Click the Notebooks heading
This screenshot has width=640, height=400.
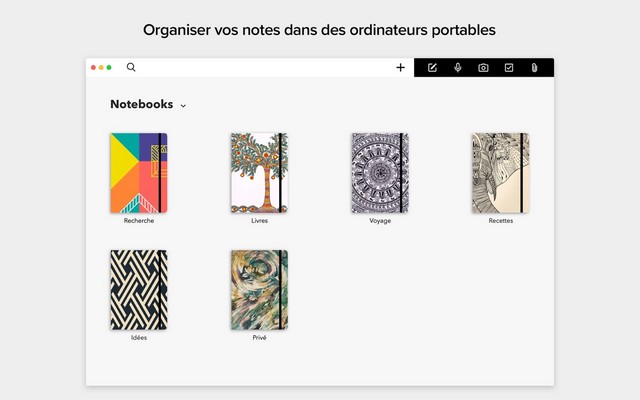coord(142,104)
